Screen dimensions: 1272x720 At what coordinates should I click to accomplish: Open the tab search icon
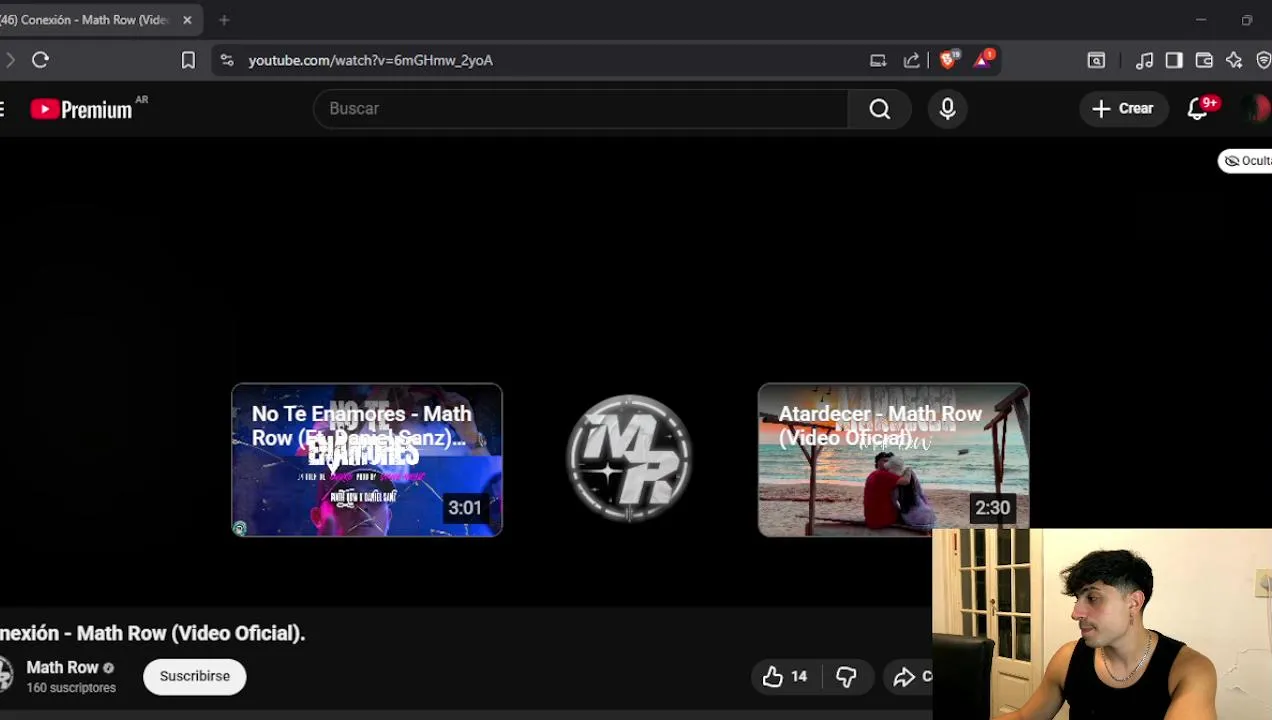1096,60
